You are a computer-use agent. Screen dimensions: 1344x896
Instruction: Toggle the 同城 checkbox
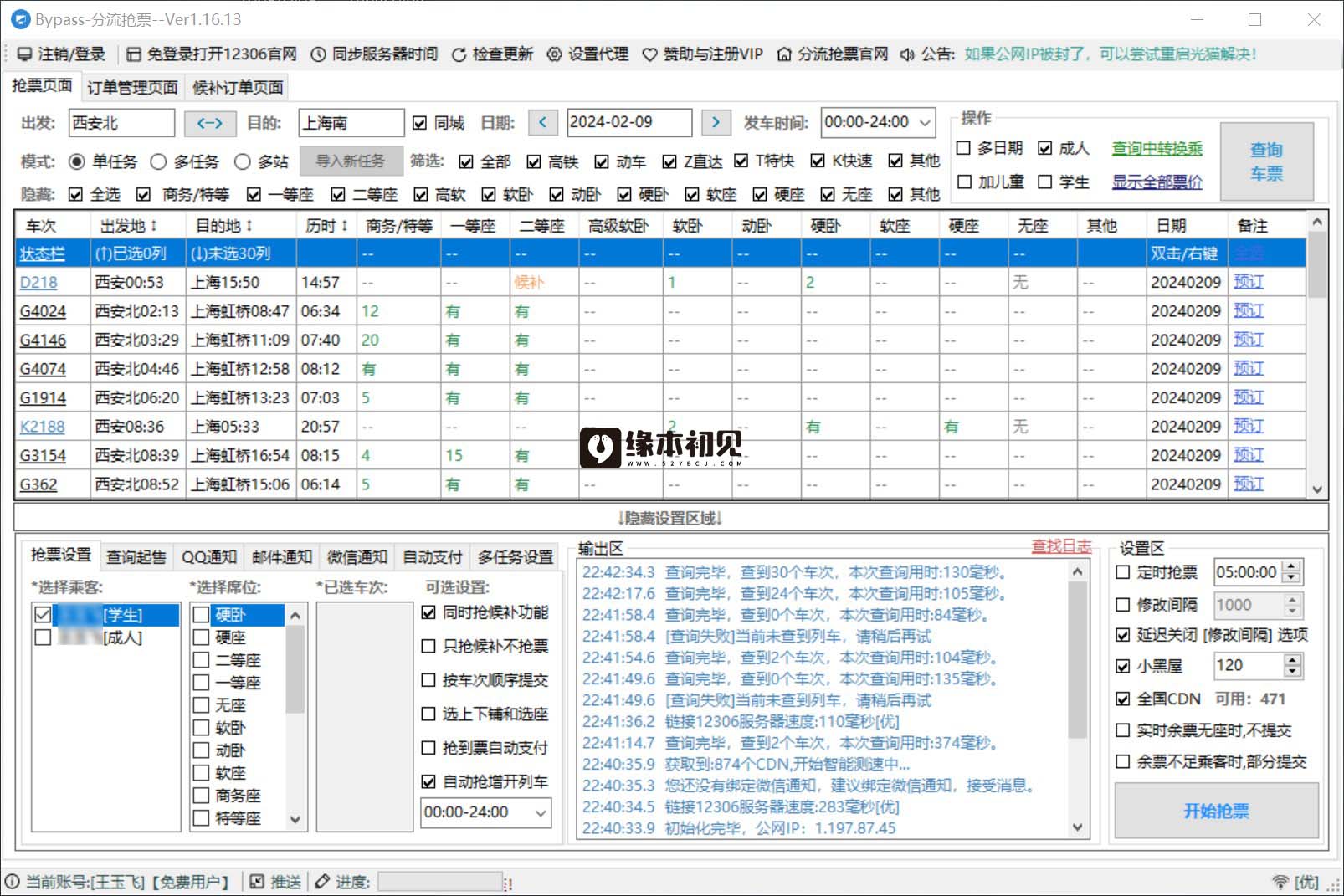(x=420, y=124)
